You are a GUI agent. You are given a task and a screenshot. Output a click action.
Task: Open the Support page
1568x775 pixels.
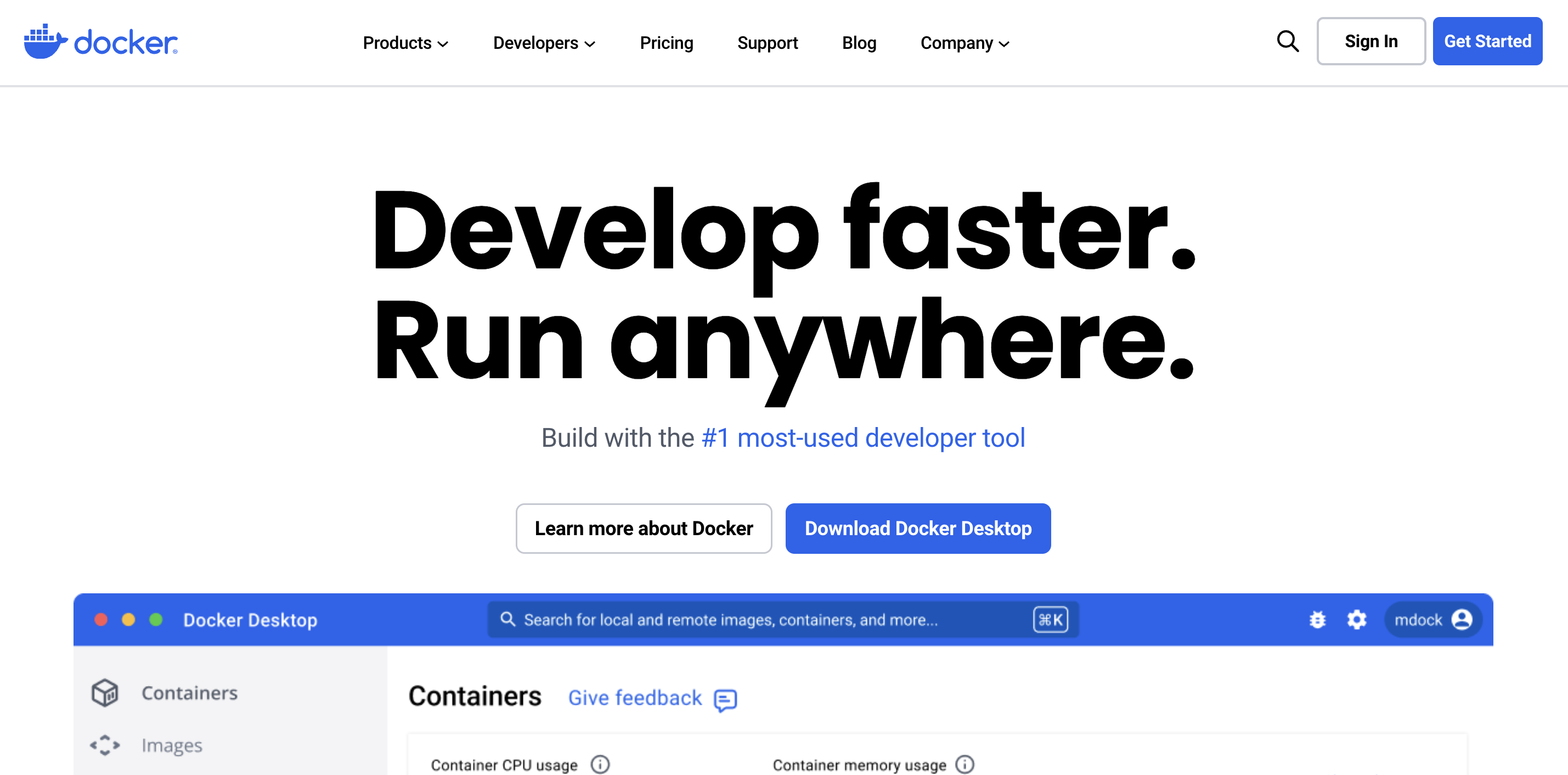768,43
